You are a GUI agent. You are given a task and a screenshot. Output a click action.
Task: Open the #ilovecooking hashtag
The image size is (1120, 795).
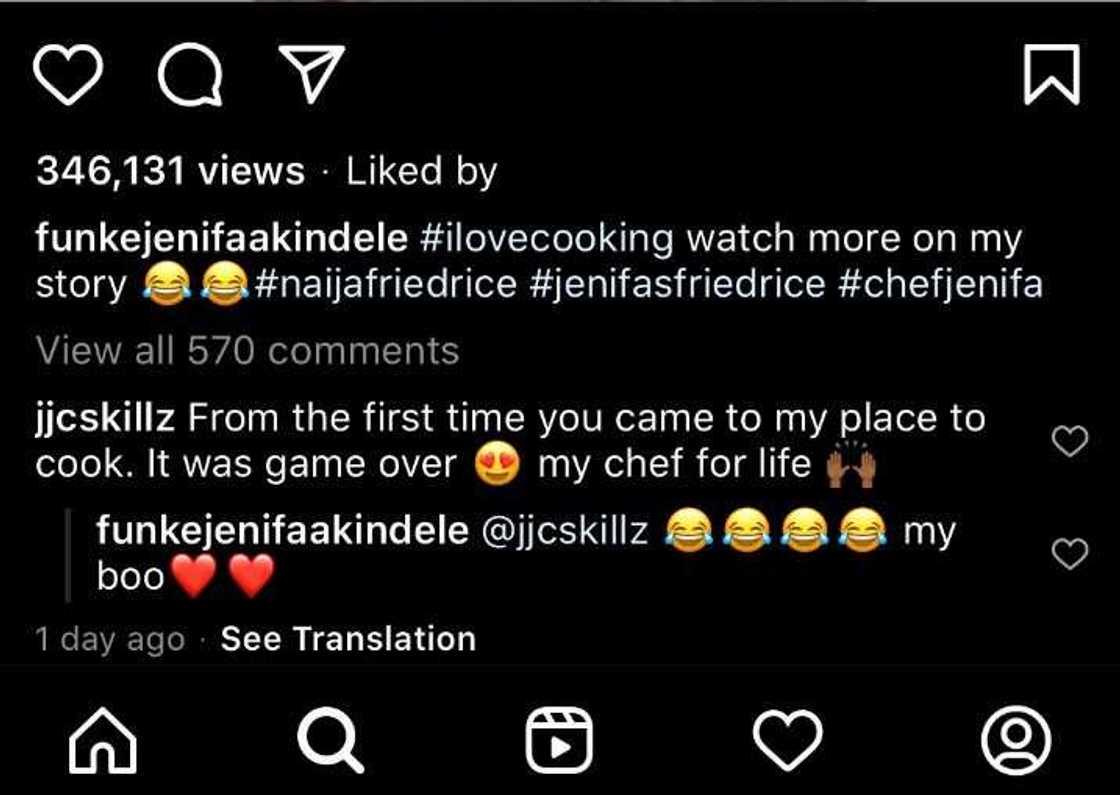click(x=548, y=239)
